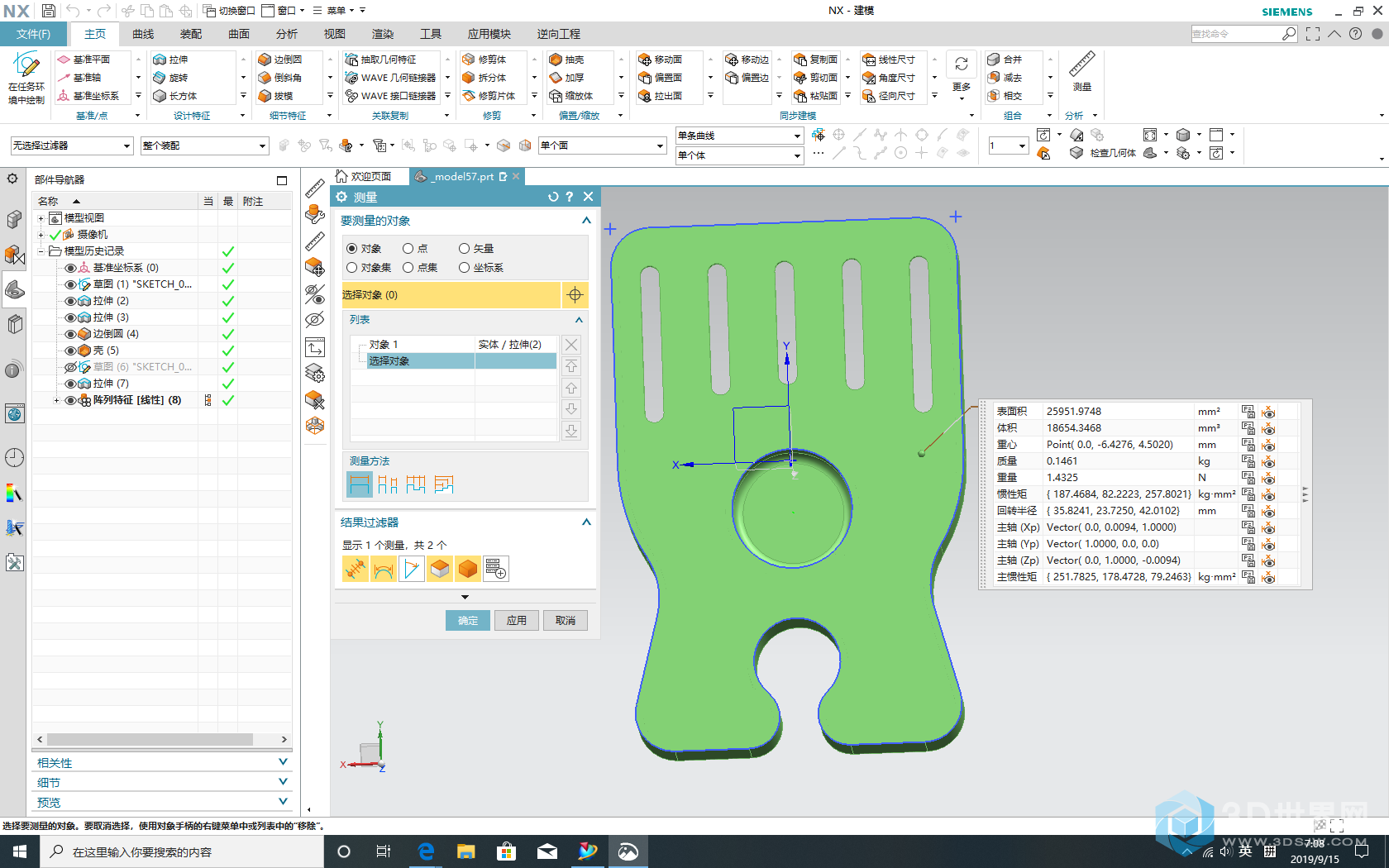Collapse the 列表 list section
This screenshot has width=1389, height=868.
pyautogui.click(x=579, y=320)
